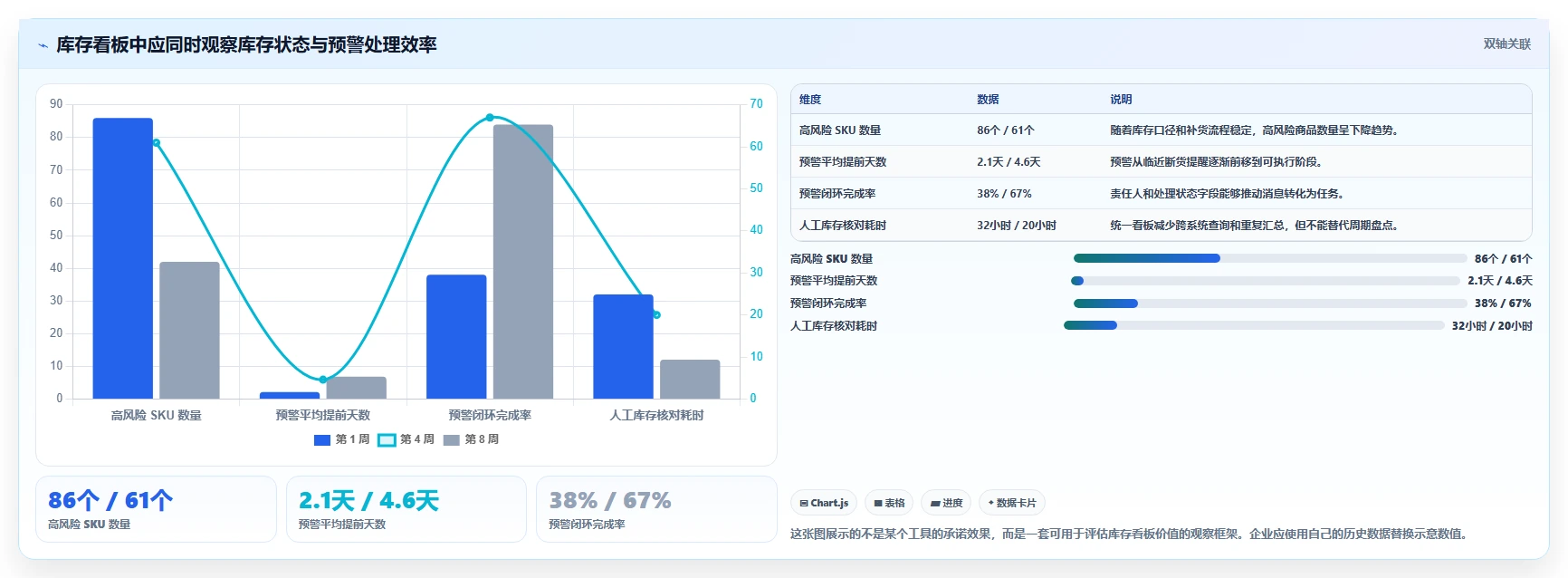The width and height of the screenshot is (1568, 578).
Task: Click the 人工库存核对耗时 x-axis label
Action: point(656,415)
